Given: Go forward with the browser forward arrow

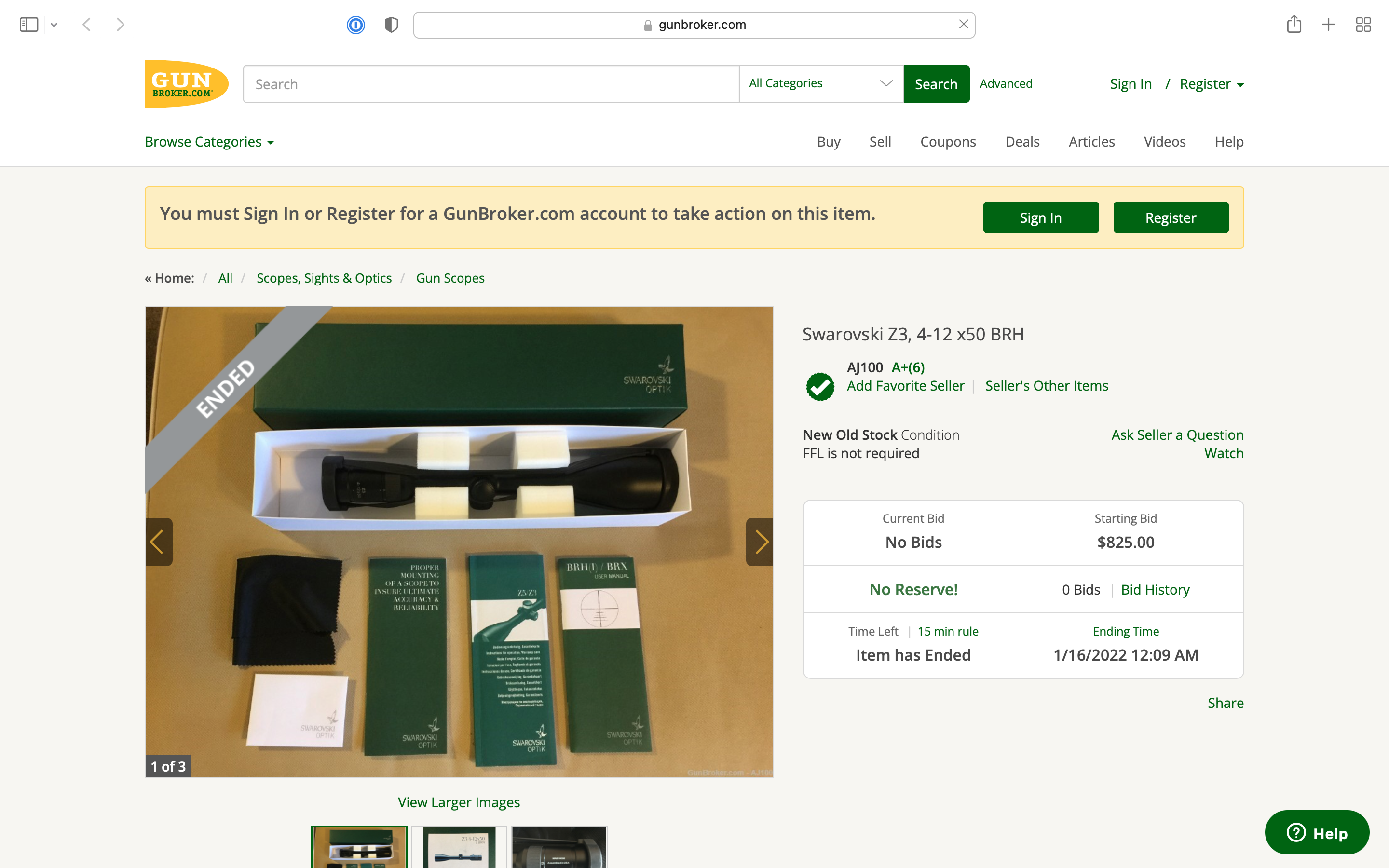Looking at the screenshot, I should pos(120,25).
